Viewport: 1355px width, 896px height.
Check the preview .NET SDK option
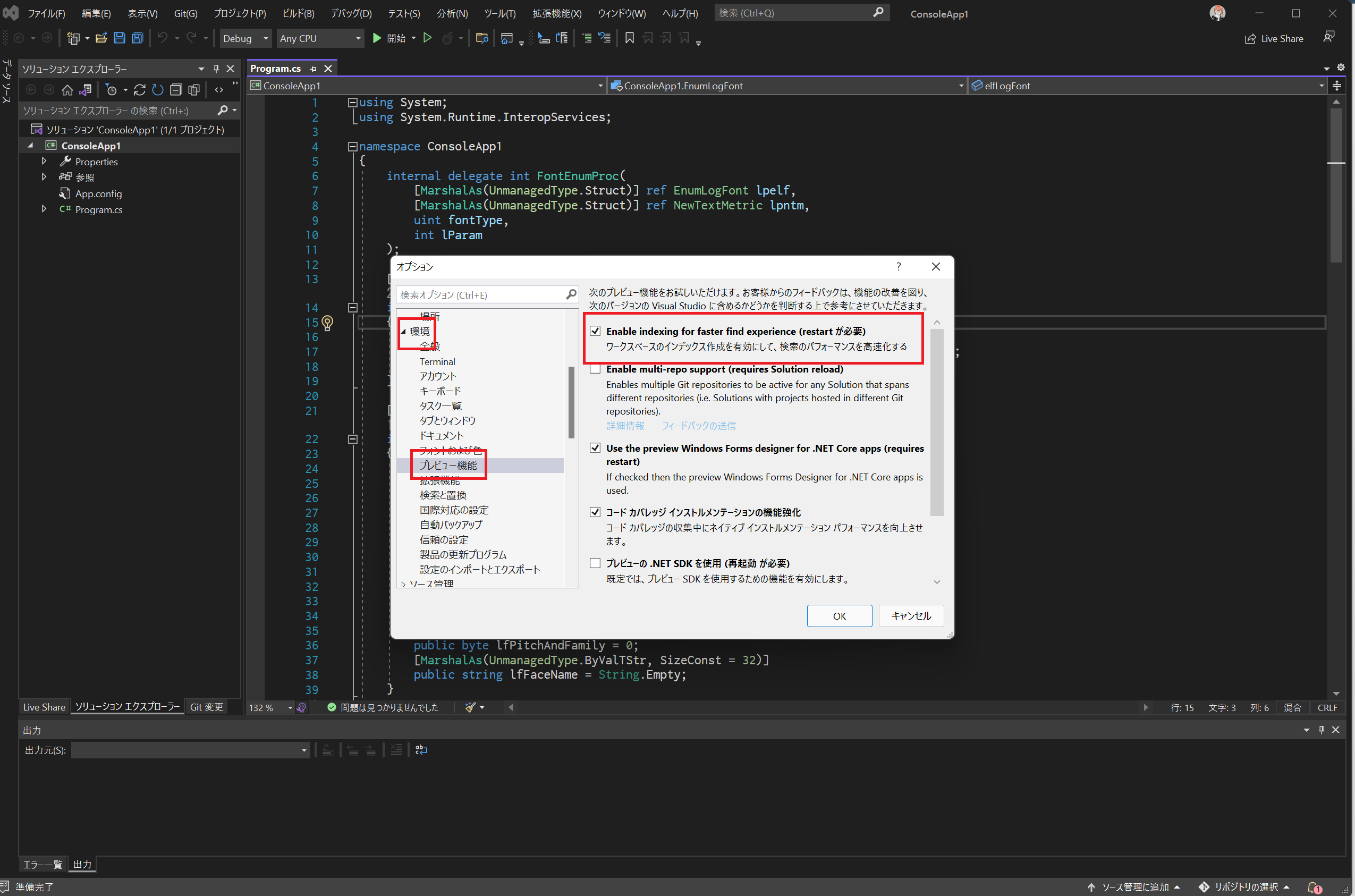coord(595,563)
